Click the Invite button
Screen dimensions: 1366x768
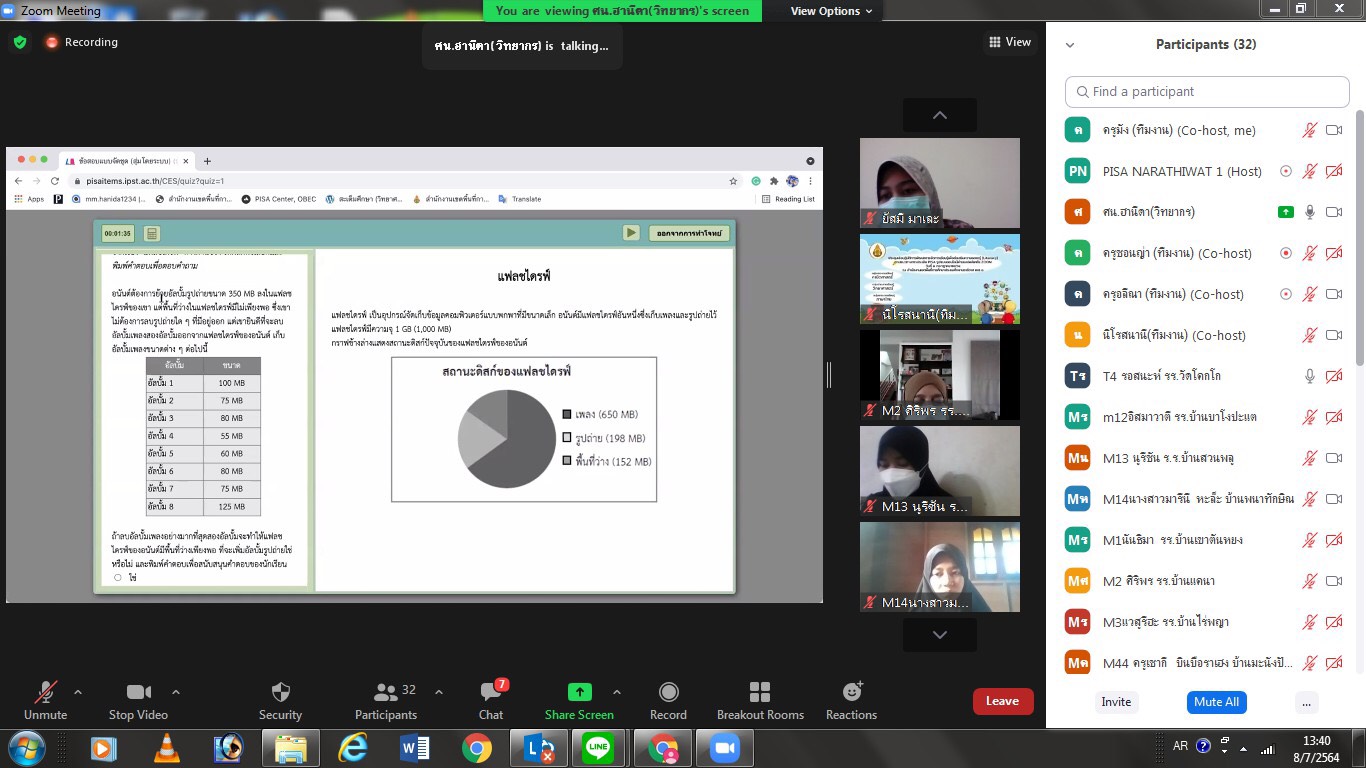1116,702
